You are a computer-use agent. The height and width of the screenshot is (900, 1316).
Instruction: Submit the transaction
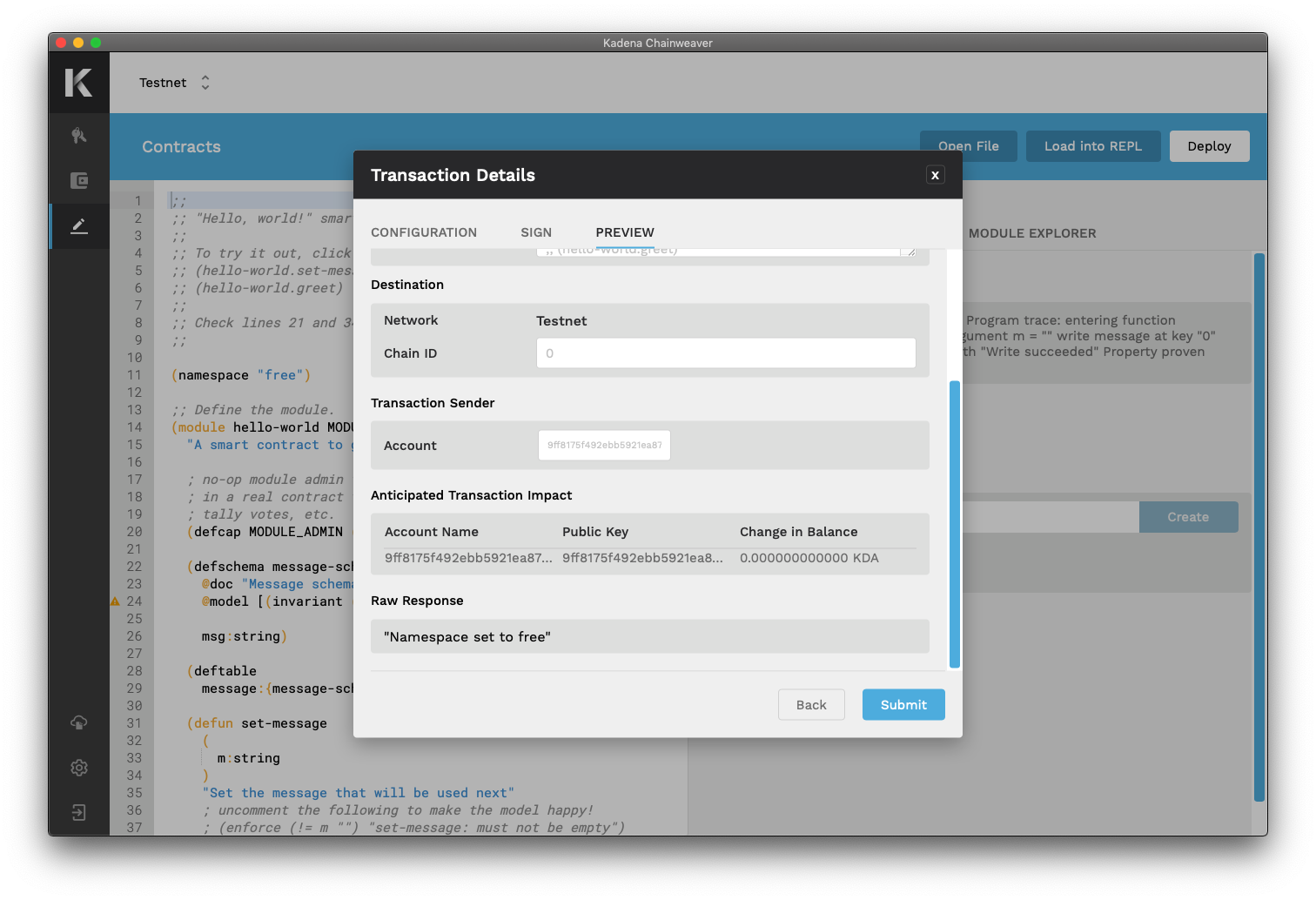click(x=903, y=705)
